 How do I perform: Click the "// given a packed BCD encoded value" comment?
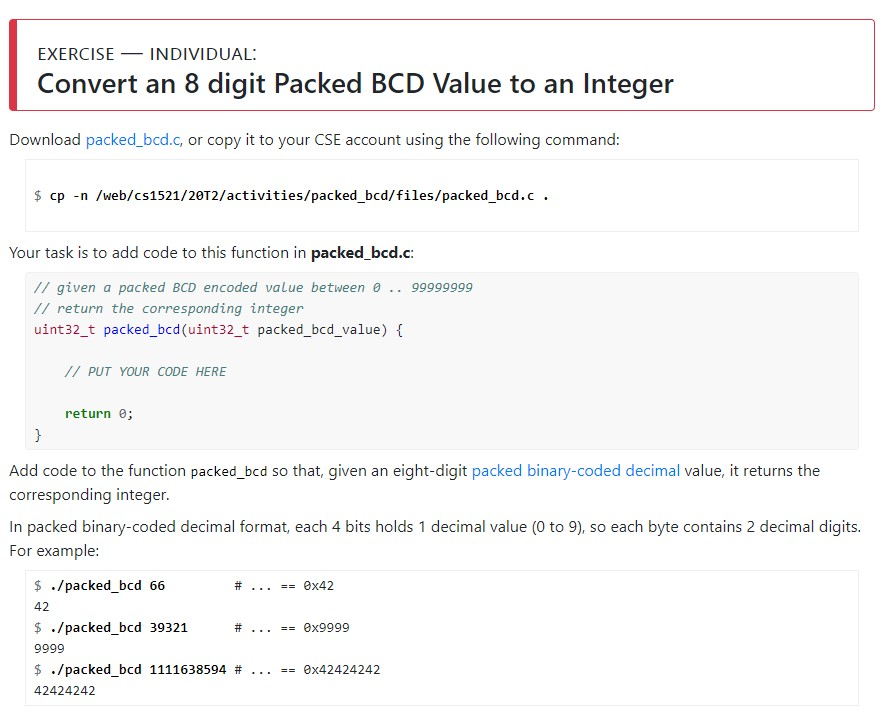click(x=253, y=288)
